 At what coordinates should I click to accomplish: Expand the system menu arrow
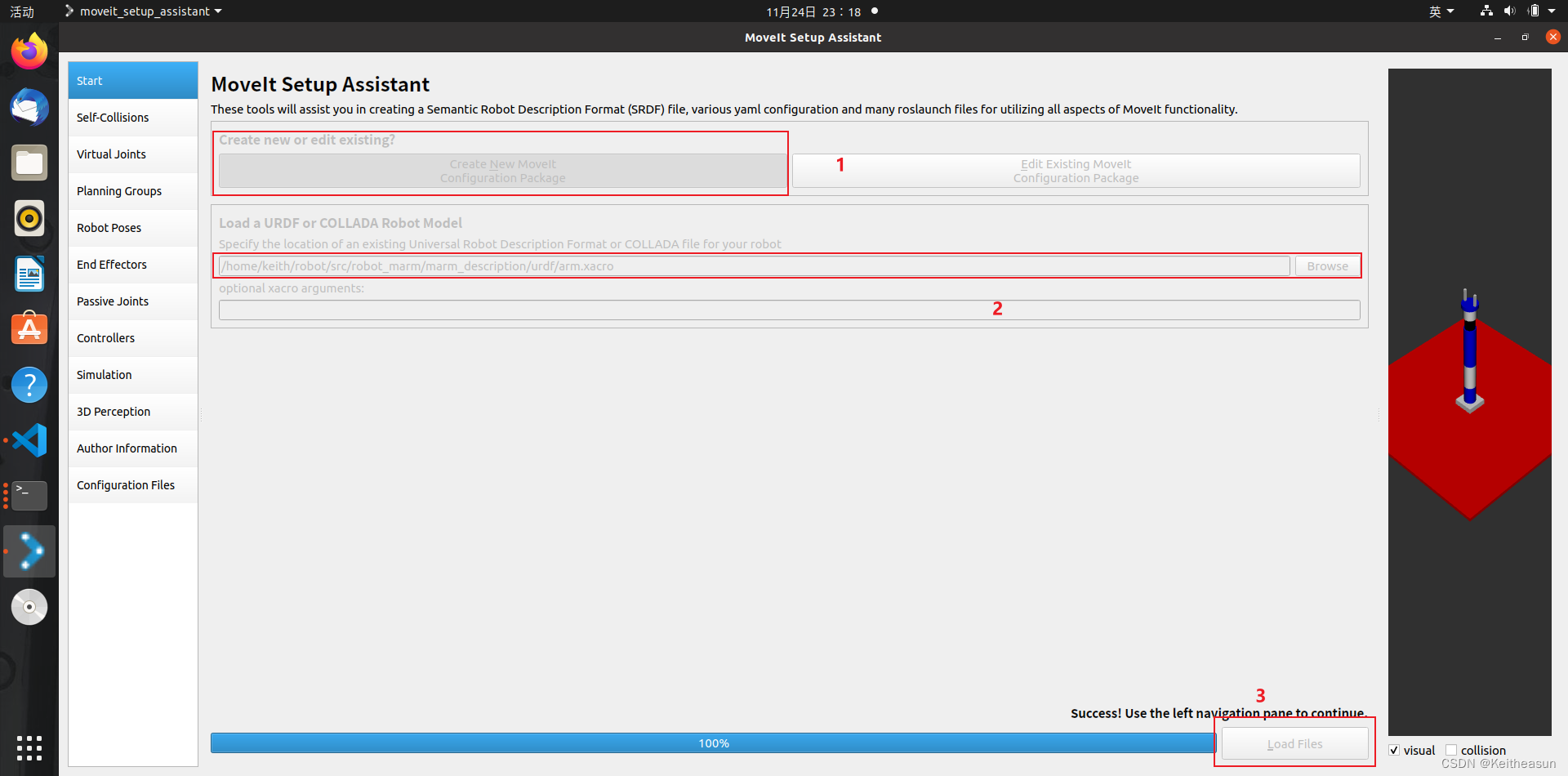pos(1552,11)
